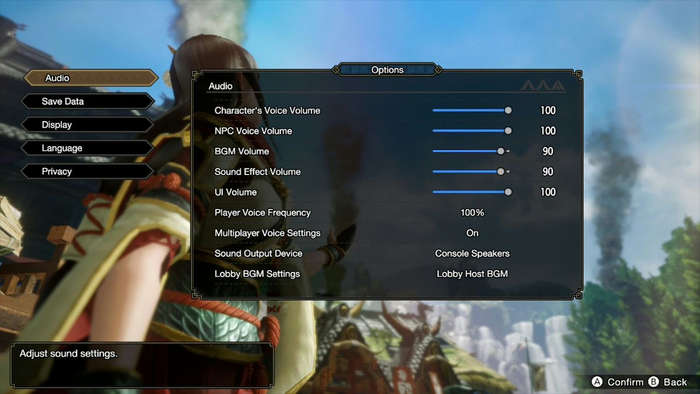Open the Display category
The height and width of the screenshot is (394, 700).
88,124
